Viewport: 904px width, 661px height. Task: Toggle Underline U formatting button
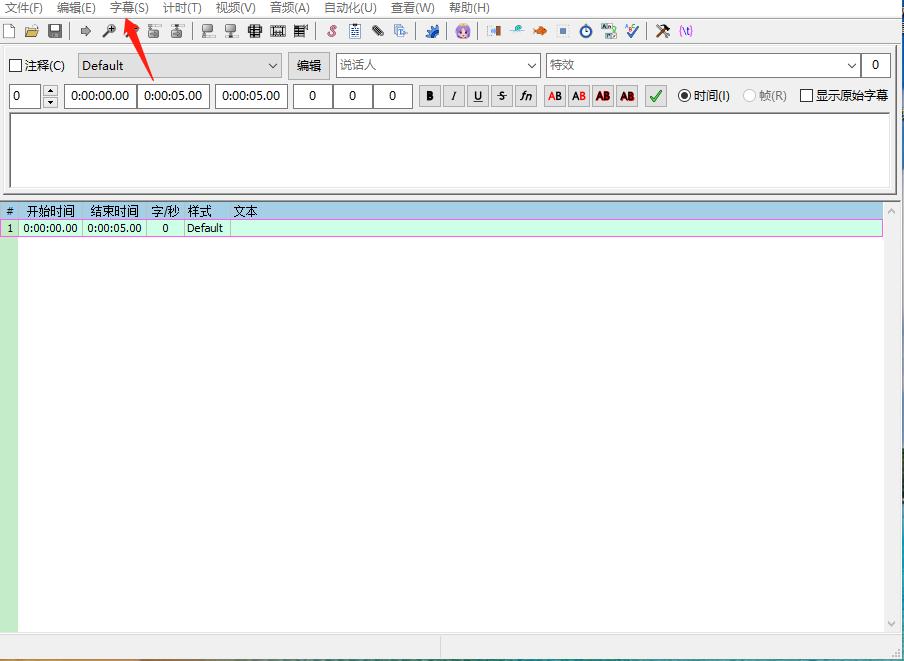point(478,96)
